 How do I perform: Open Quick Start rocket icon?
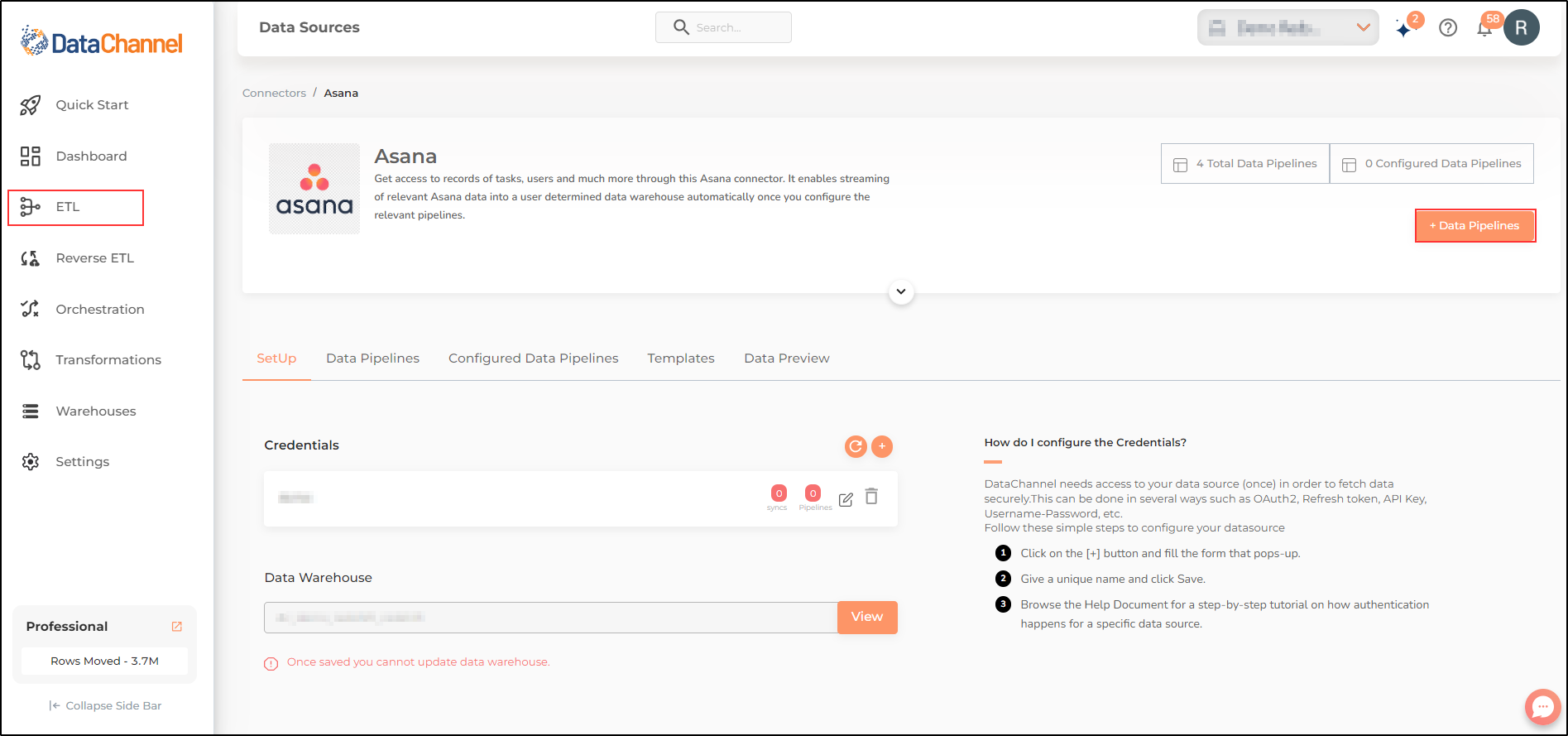tap(31, 105)
